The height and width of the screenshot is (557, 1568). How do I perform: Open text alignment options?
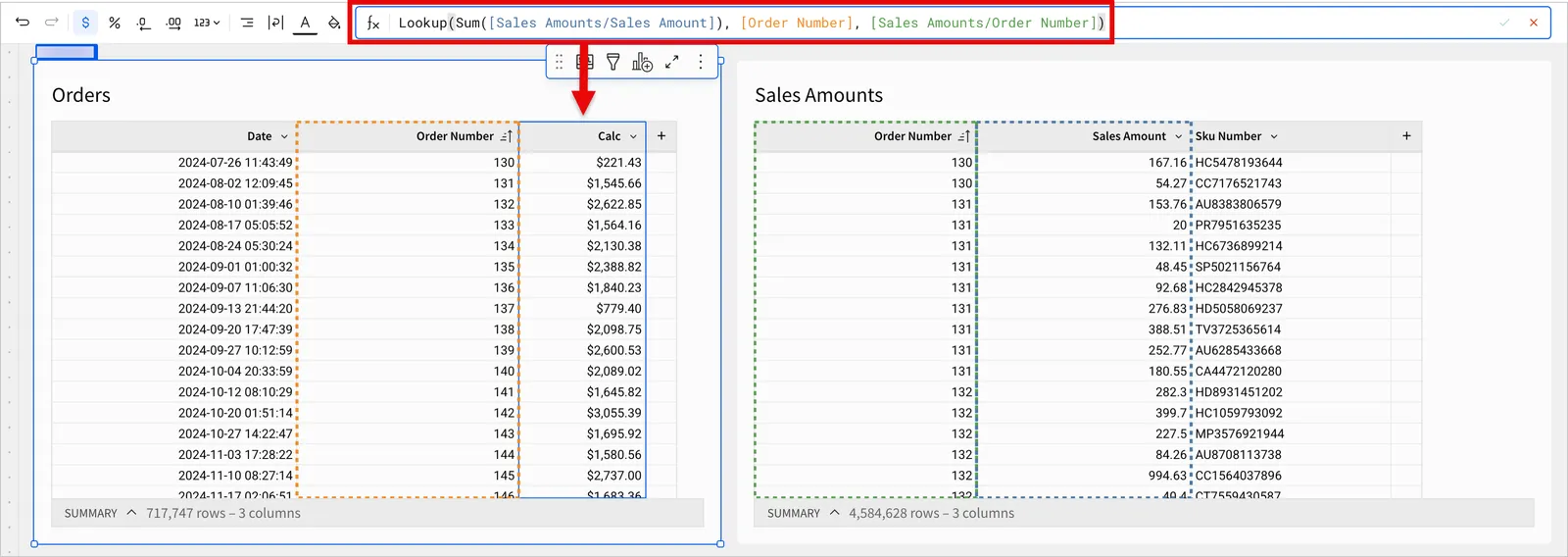247,23
